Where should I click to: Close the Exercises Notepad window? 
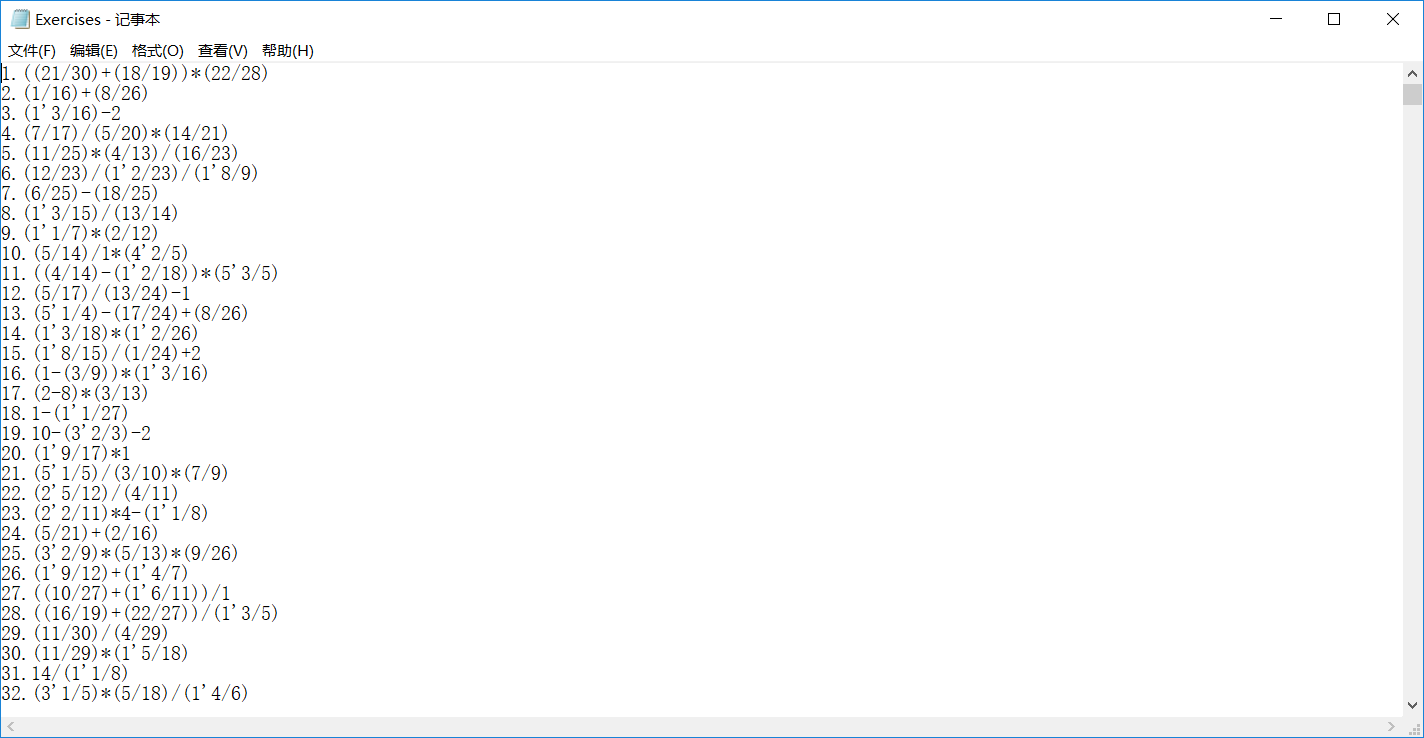point(1393,19)
